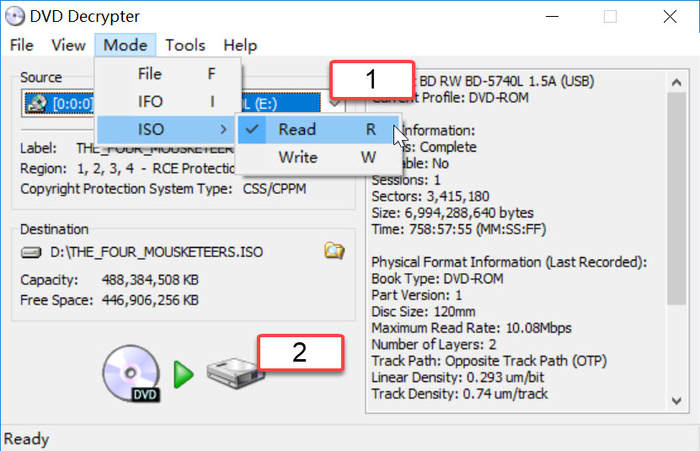Screen dimensions: 700x451
Task: Choose File mode from Mode menu
Action: tap(169, 74)
